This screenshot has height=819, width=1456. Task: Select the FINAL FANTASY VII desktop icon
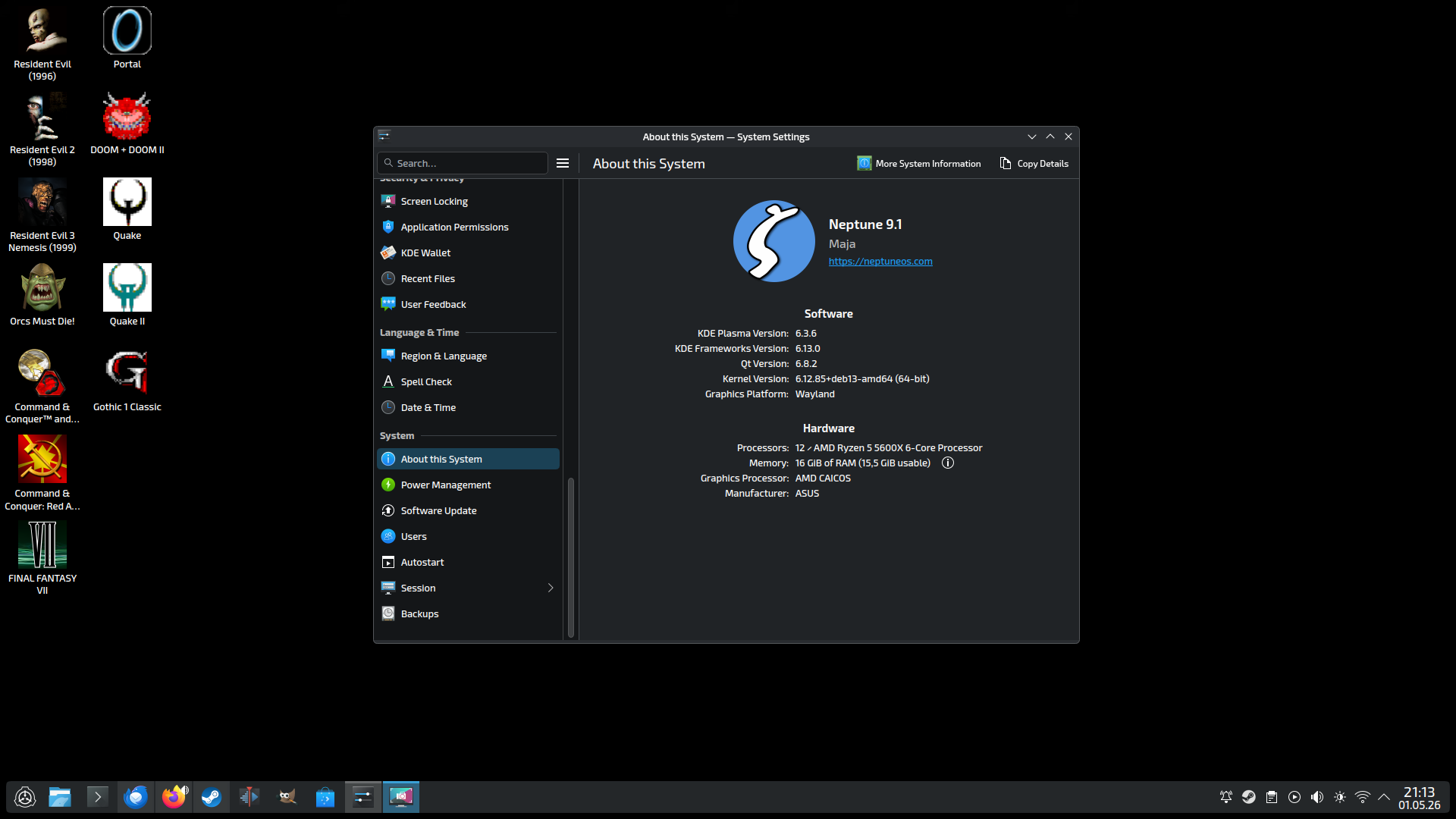coord(42,557)
